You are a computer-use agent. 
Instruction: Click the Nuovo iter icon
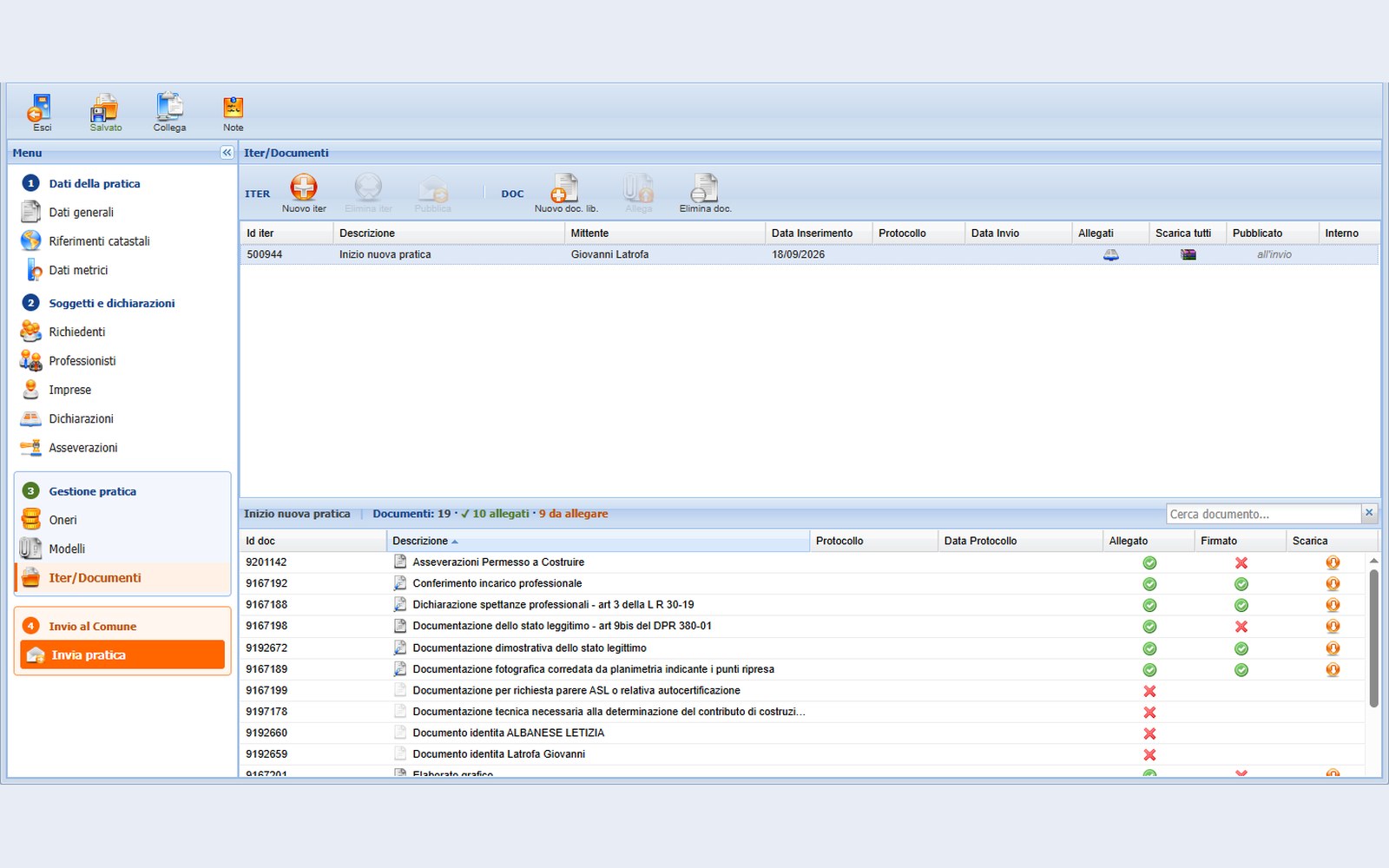[304, 187]
